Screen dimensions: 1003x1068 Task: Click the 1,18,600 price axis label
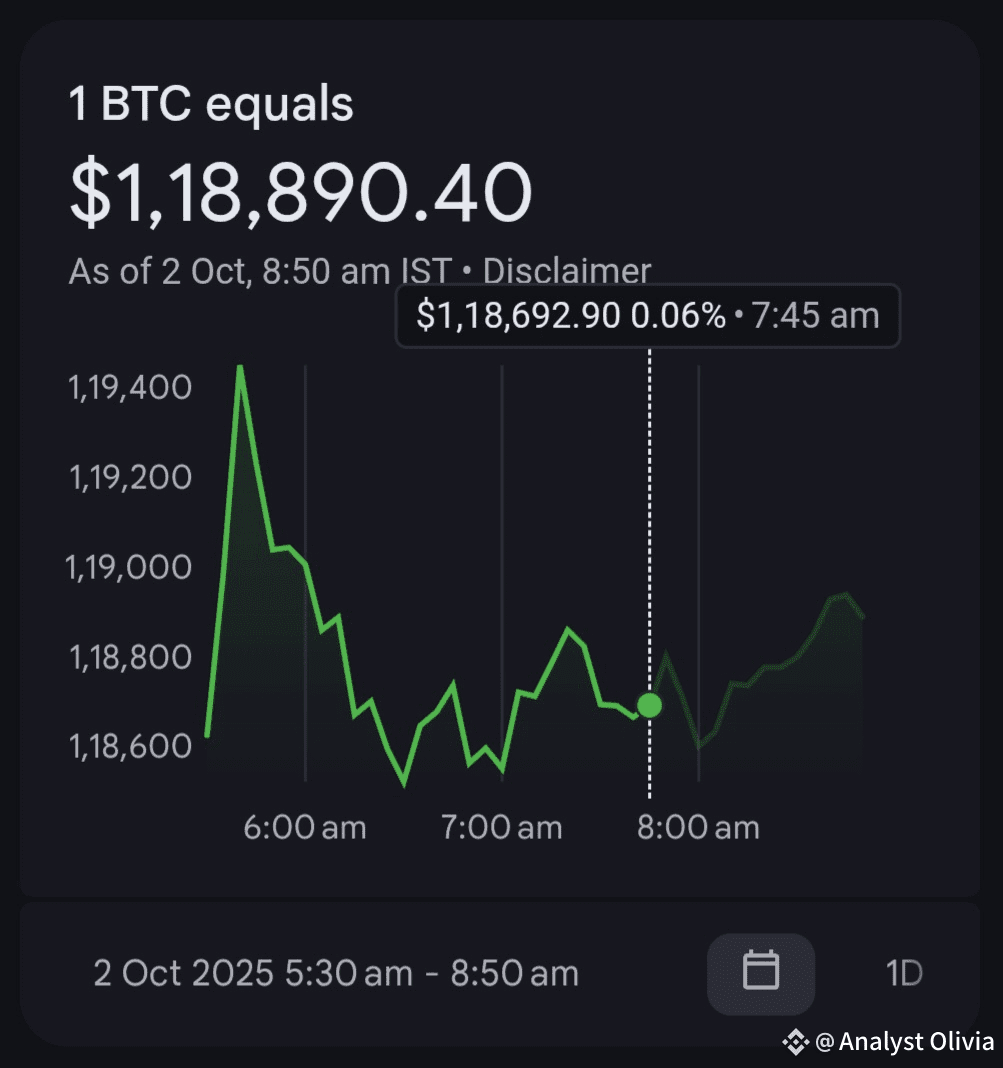point(129,747)
